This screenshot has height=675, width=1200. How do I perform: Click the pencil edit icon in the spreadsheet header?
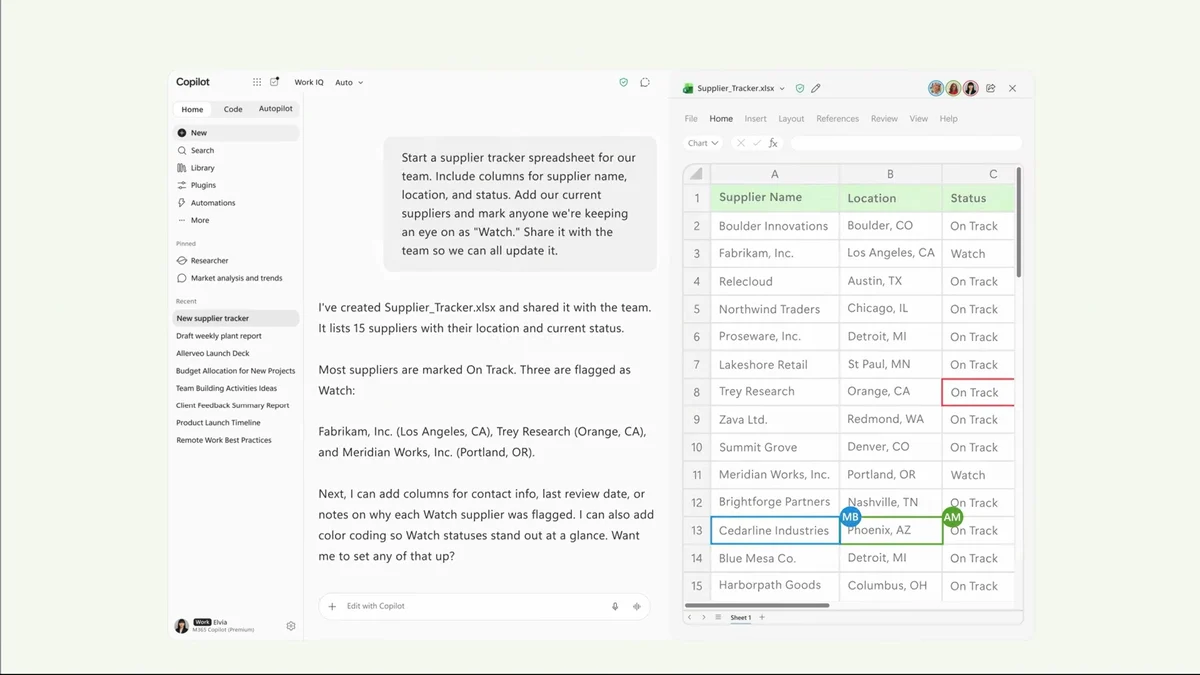click(x=816, y=88)
